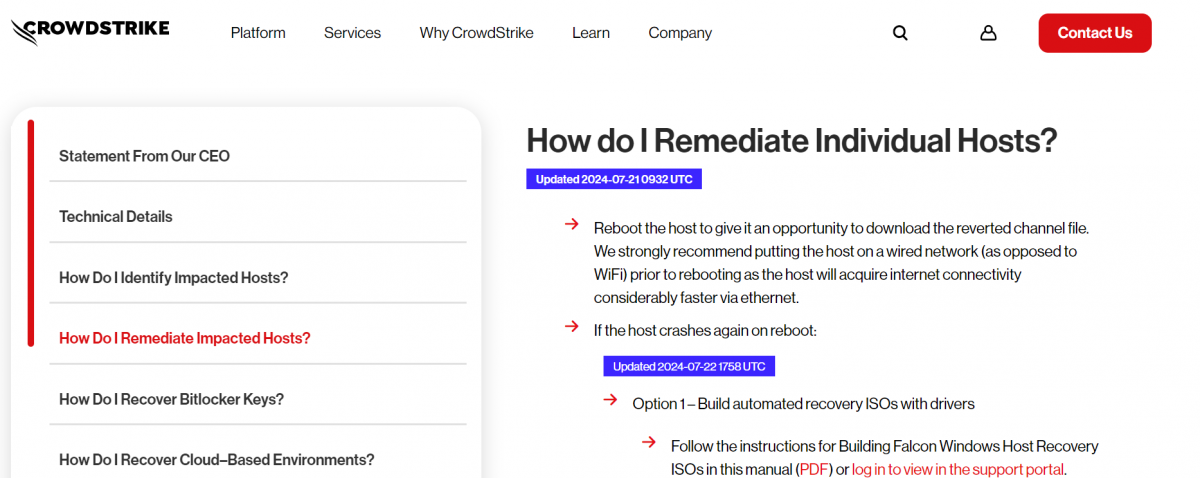Image resolution: width=1200 pixels, height=478 pixels.
Task: Expand the Learn navigation menu
Action: pyautogui.click(x=591, y=33)
